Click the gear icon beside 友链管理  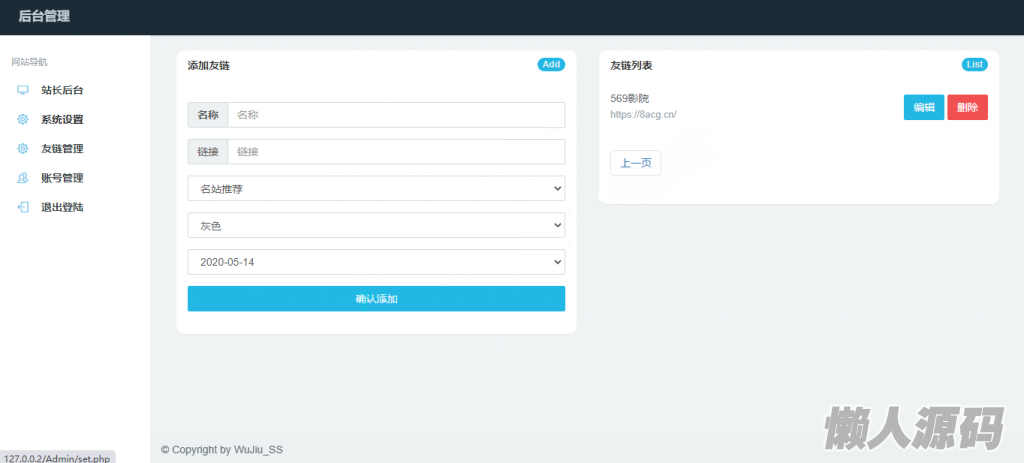(x=23, y=148)
